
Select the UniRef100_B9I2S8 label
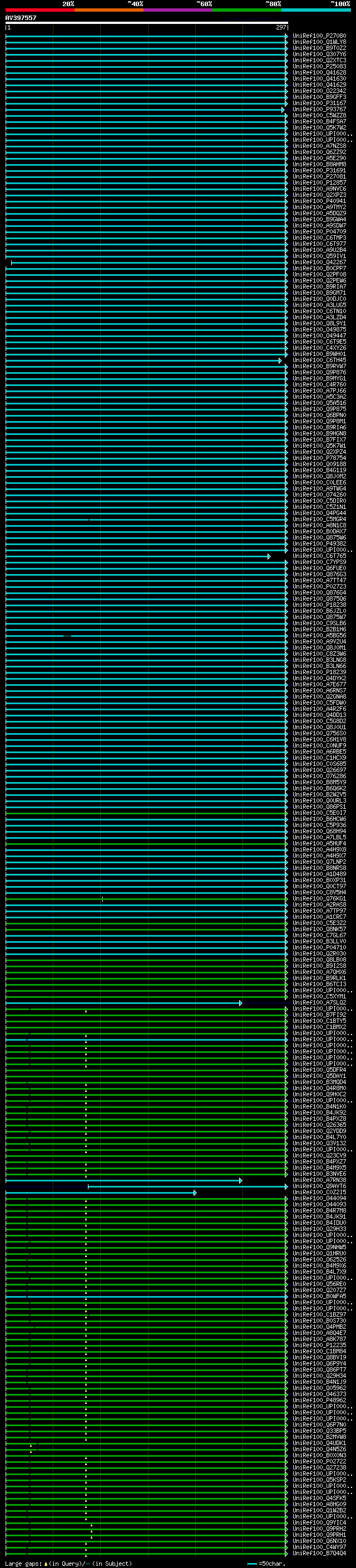(x=319, y=966)
